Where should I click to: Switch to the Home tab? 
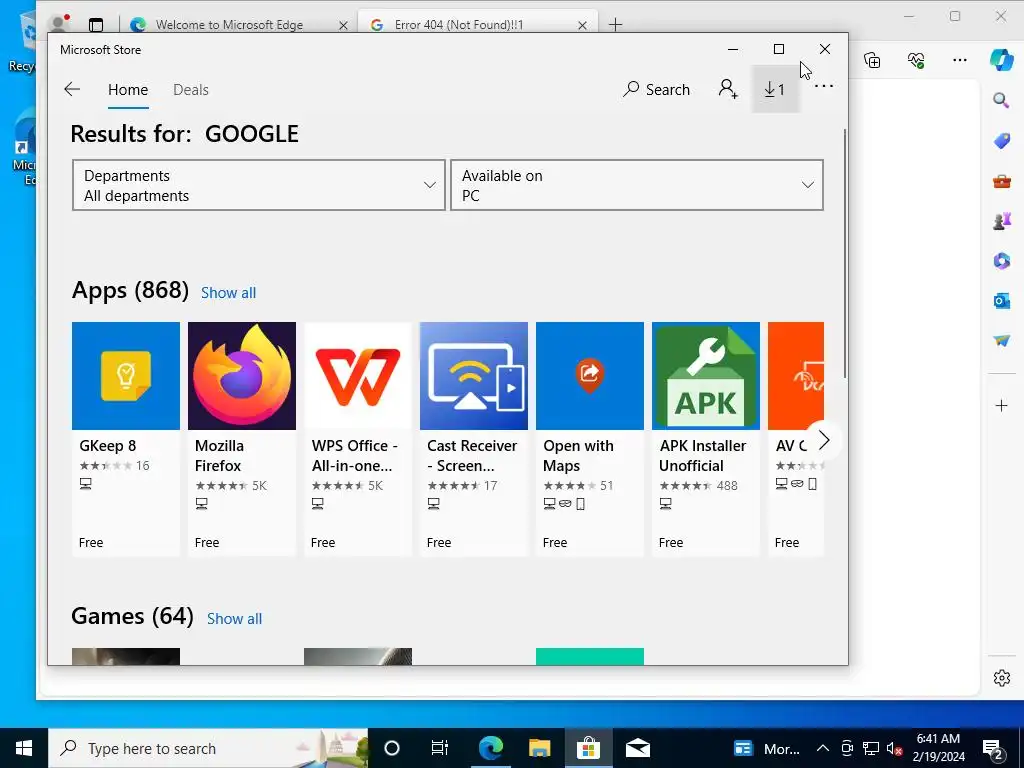tap(128, 89)
